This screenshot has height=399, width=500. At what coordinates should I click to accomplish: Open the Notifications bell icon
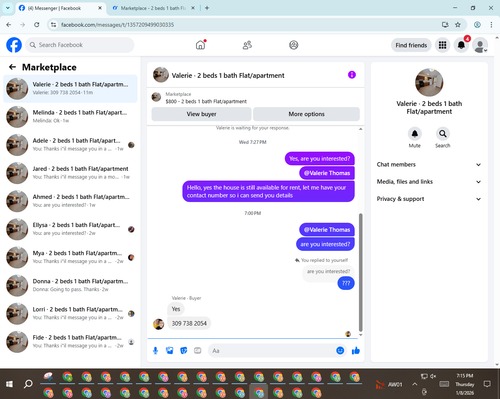(x=461, y=45)
